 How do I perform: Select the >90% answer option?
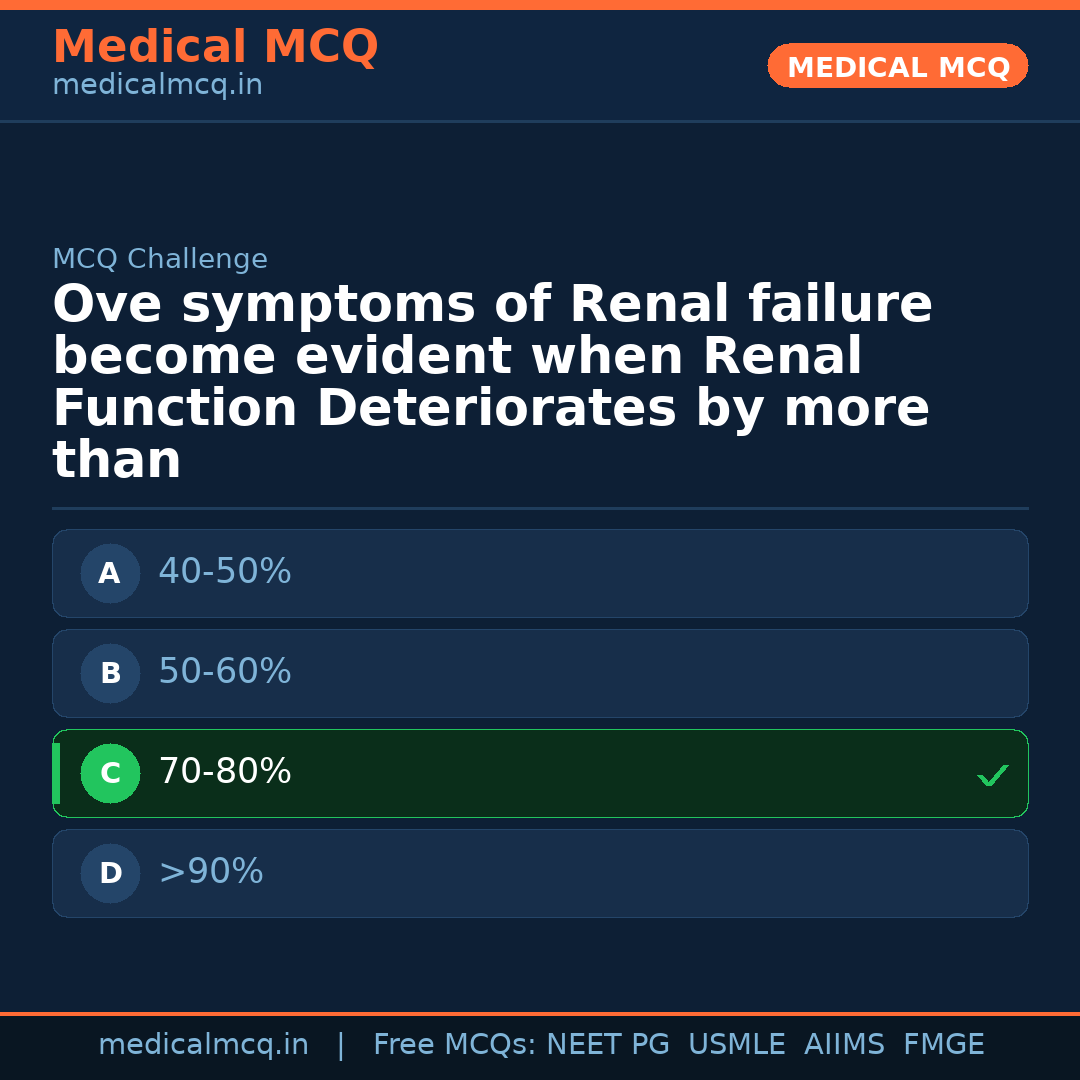[x=211, y=872]
